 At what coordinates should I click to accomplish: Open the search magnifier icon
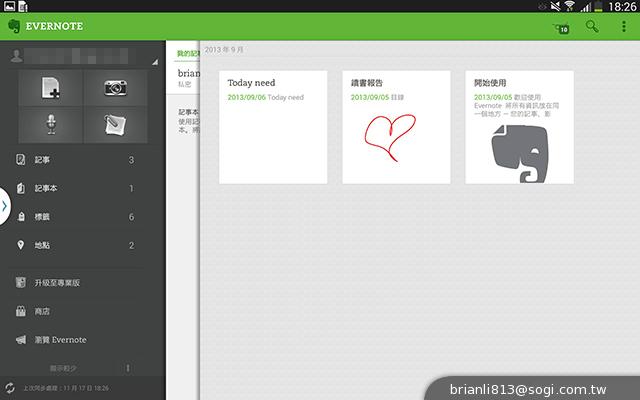(592, 27)
